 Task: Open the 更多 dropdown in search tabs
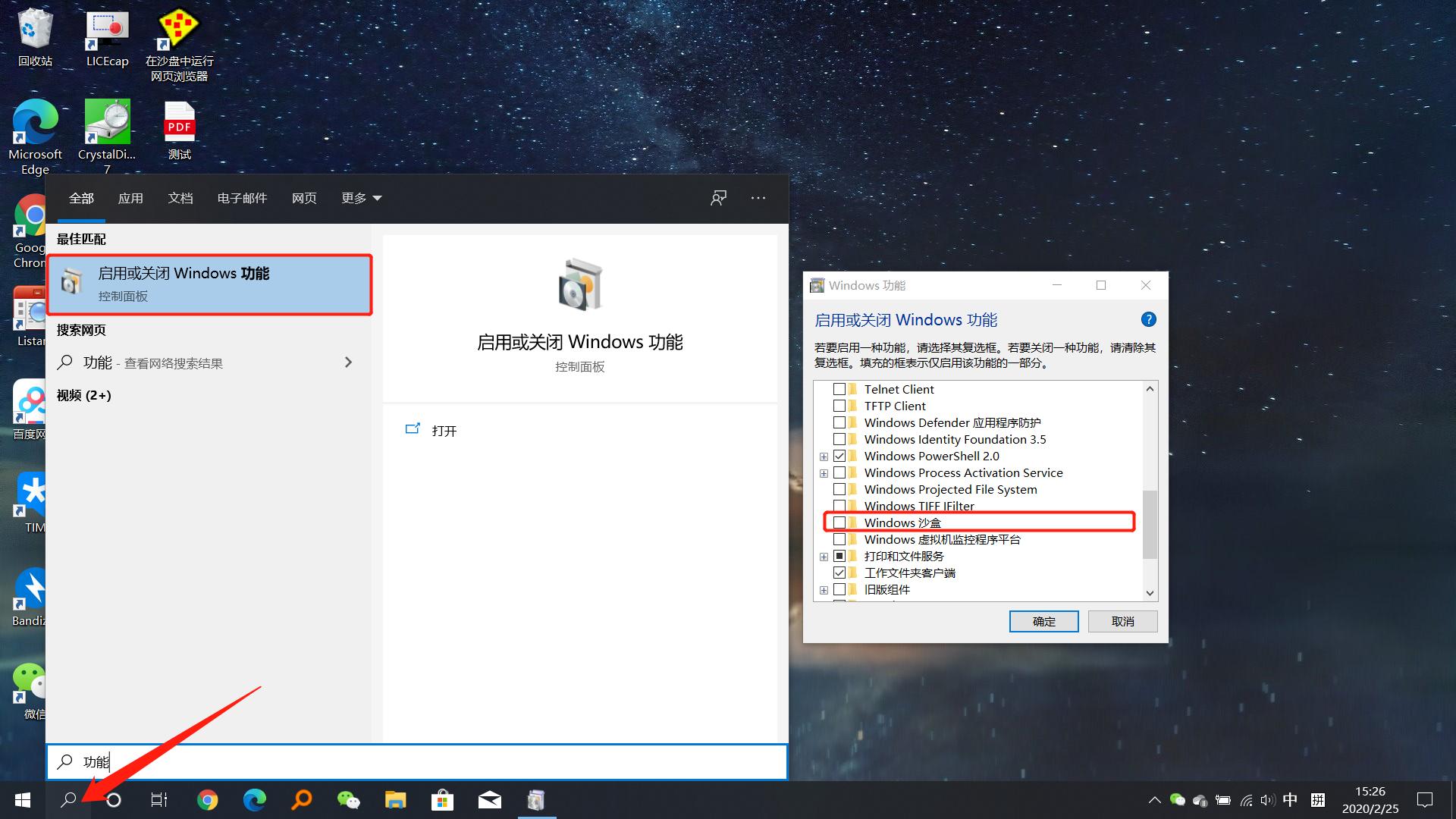click(x=361, y=198)
